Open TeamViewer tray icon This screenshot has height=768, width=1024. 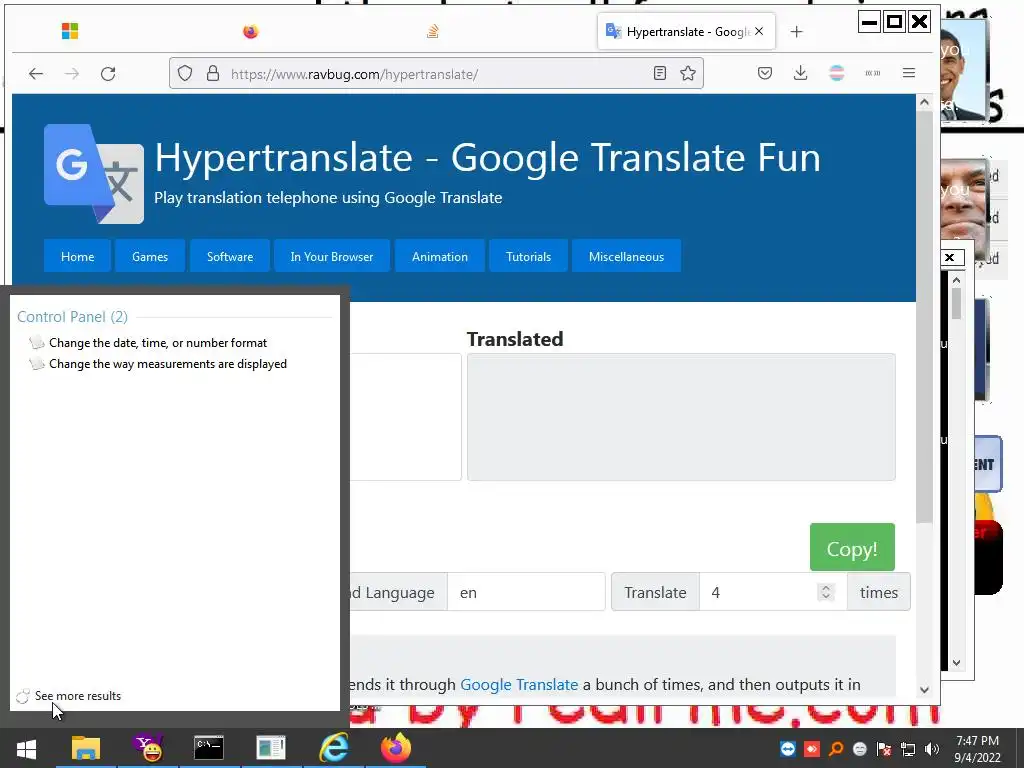tap(788, 749)
